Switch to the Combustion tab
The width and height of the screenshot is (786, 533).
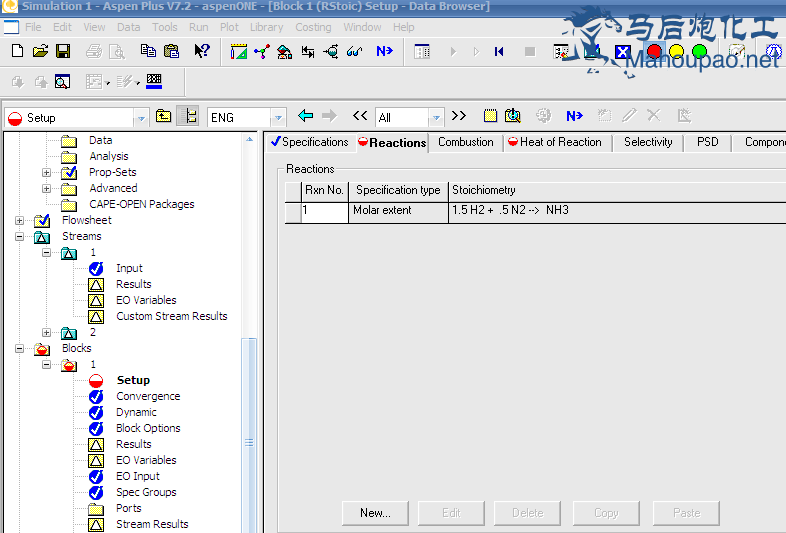point(466,142)
